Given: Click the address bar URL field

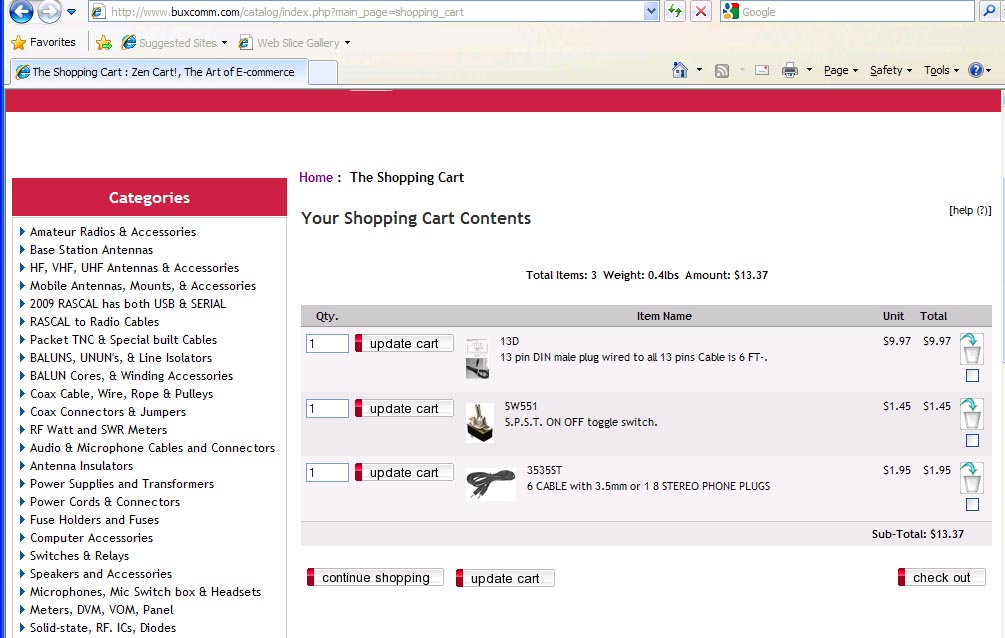Looking at the screenshot, I should [367, 12].
